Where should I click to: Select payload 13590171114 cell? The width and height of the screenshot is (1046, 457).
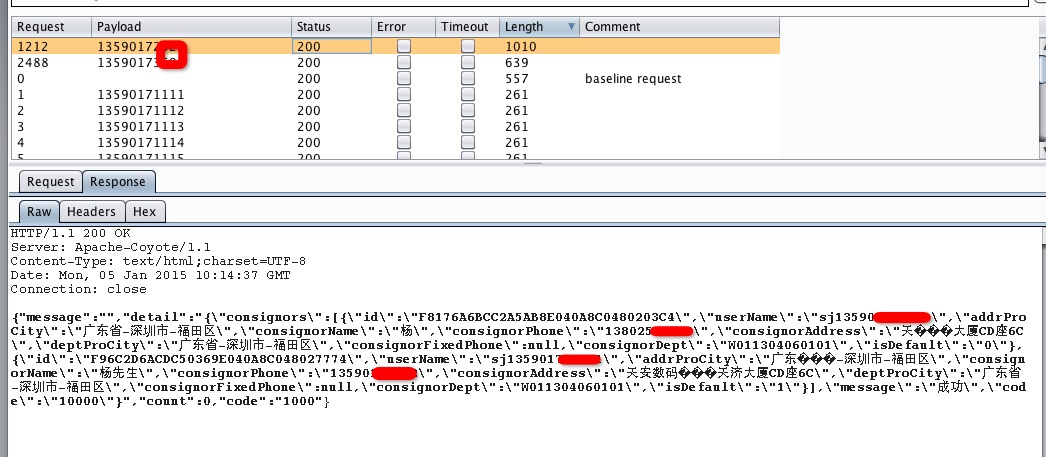[191, 143]
